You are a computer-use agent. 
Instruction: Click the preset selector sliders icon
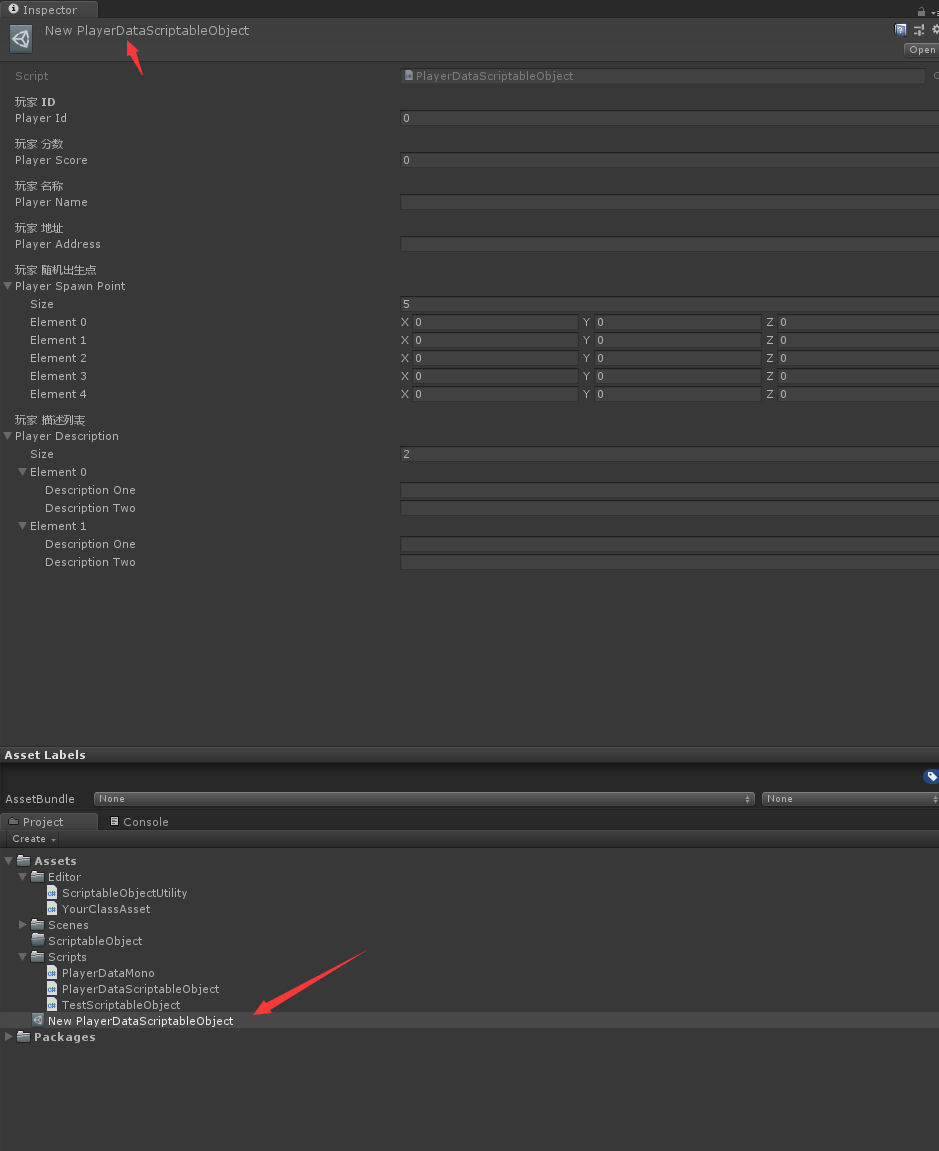point(918,30)
